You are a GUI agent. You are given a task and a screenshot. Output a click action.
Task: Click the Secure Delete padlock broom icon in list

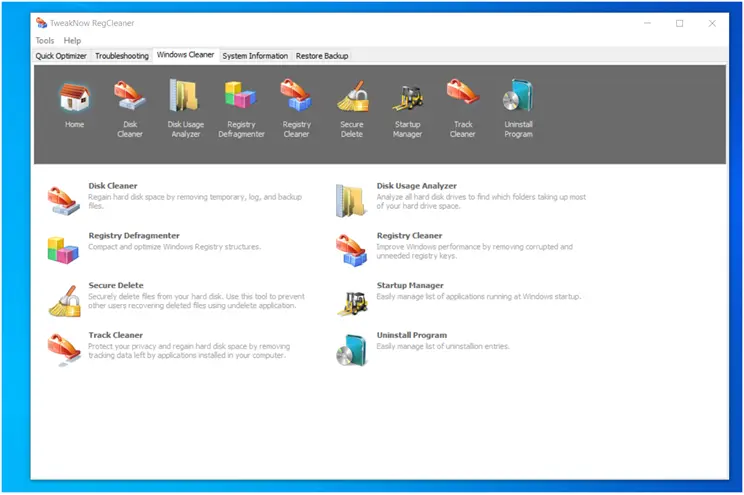coord(65,301)
